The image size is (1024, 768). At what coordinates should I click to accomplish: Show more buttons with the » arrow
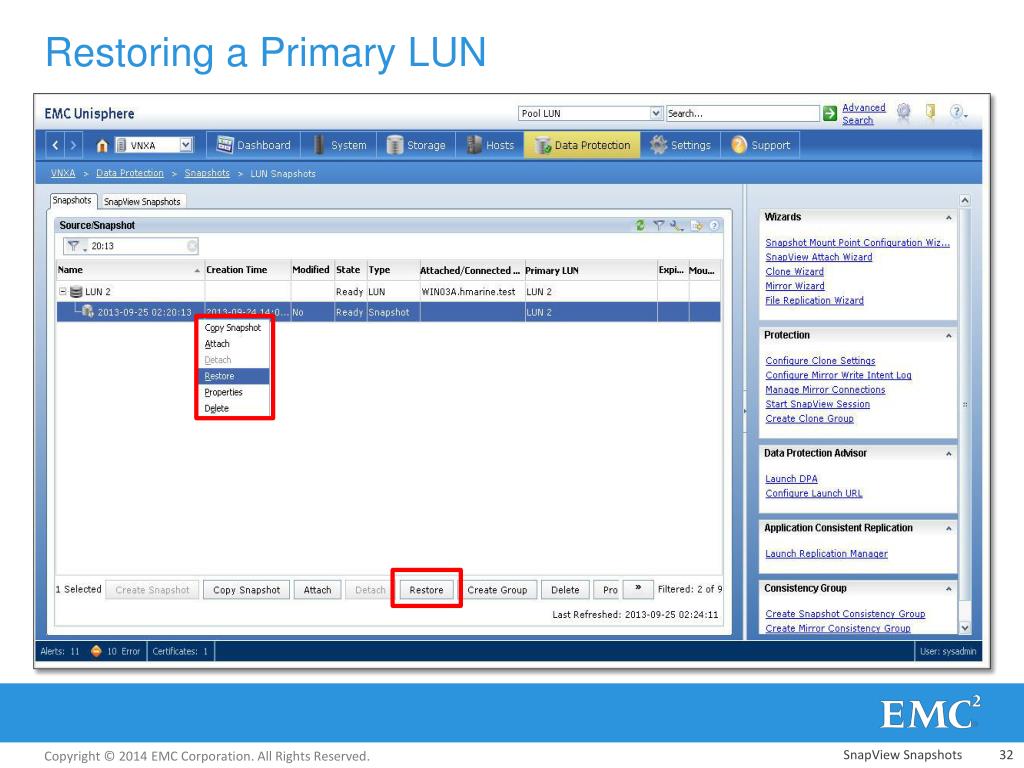pos(638,588)
